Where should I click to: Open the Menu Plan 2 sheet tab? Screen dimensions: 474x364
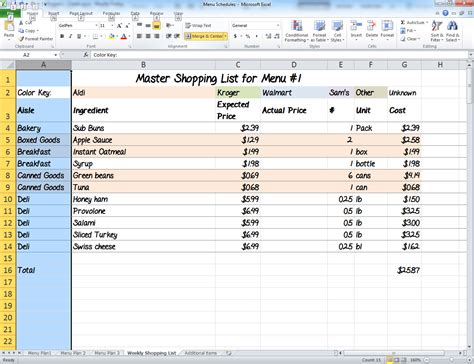[x=73, y=353]
